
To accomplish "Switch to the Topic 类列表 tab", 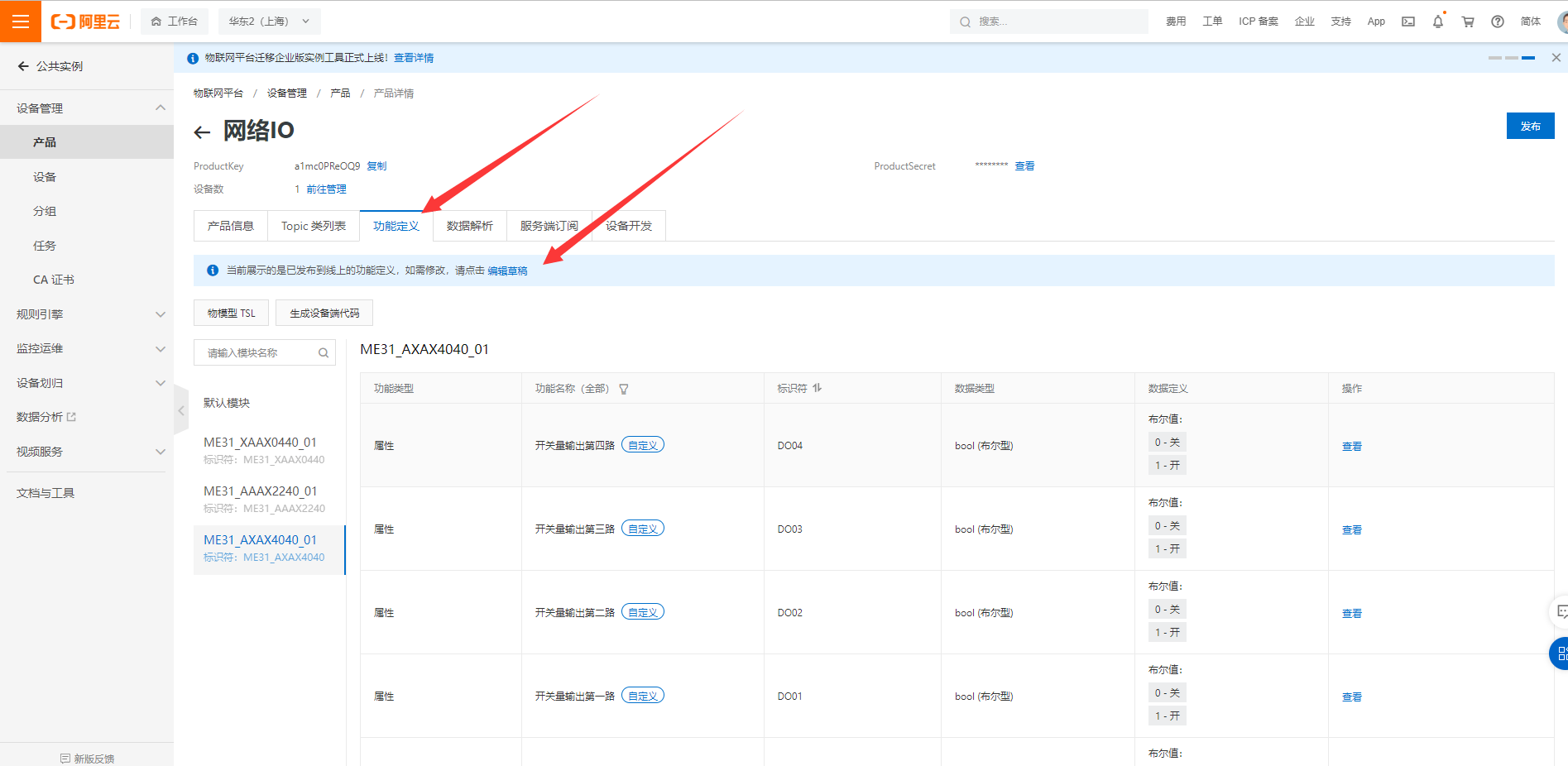I will click(314, 226).
